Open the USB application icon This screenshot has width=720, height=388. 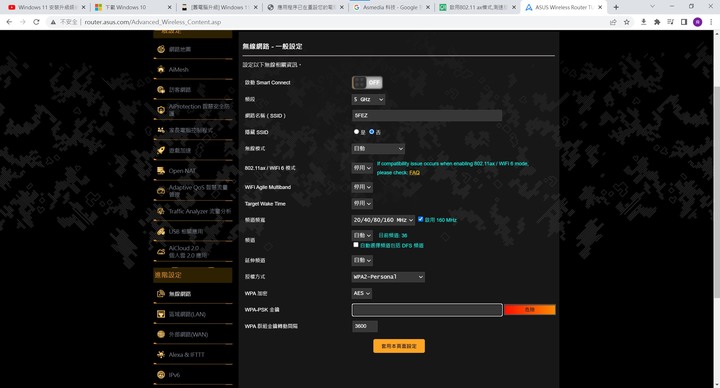click(x=161, y=231)
